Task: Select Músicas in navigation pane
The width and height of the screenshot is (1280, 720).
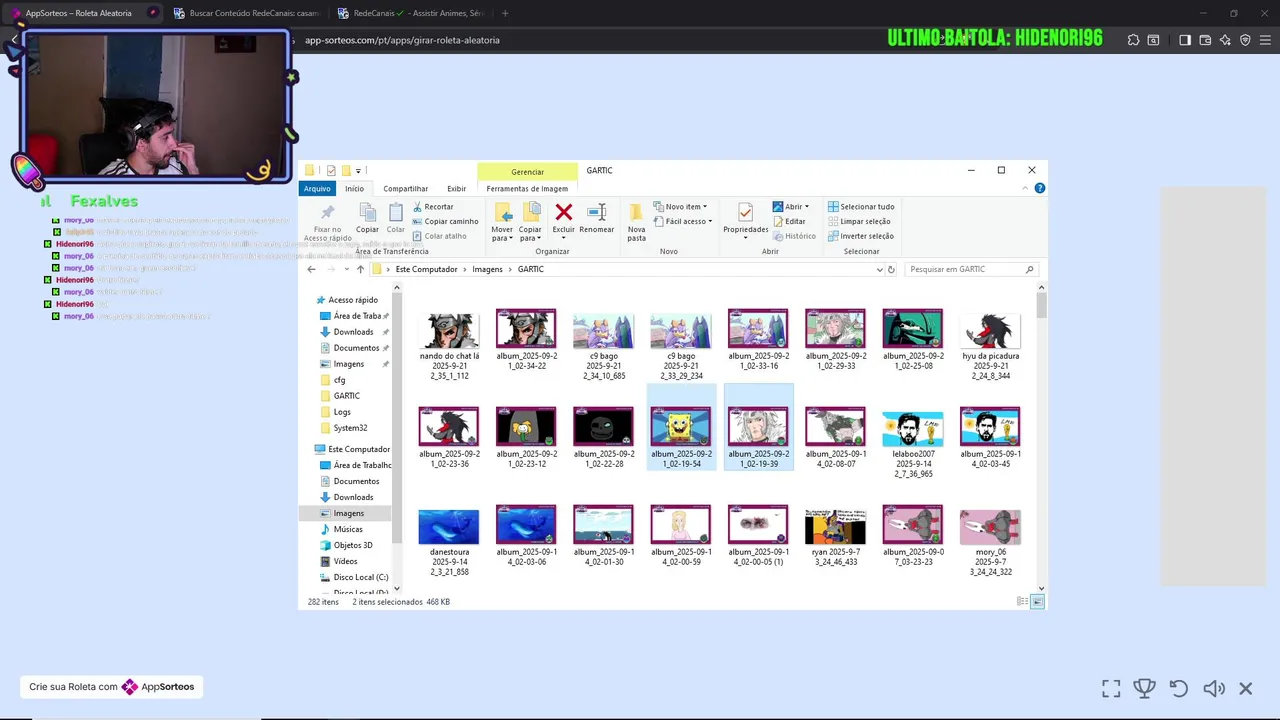Action: click(348, 529)
